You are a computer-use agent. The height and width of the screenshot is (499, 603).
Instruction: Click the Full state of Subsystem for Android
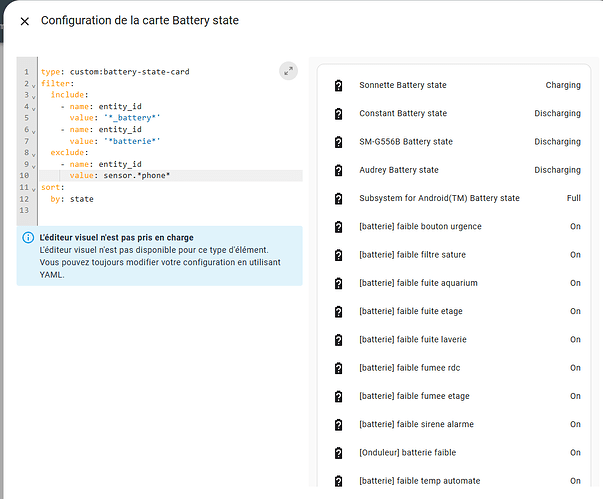pos(573,198)
